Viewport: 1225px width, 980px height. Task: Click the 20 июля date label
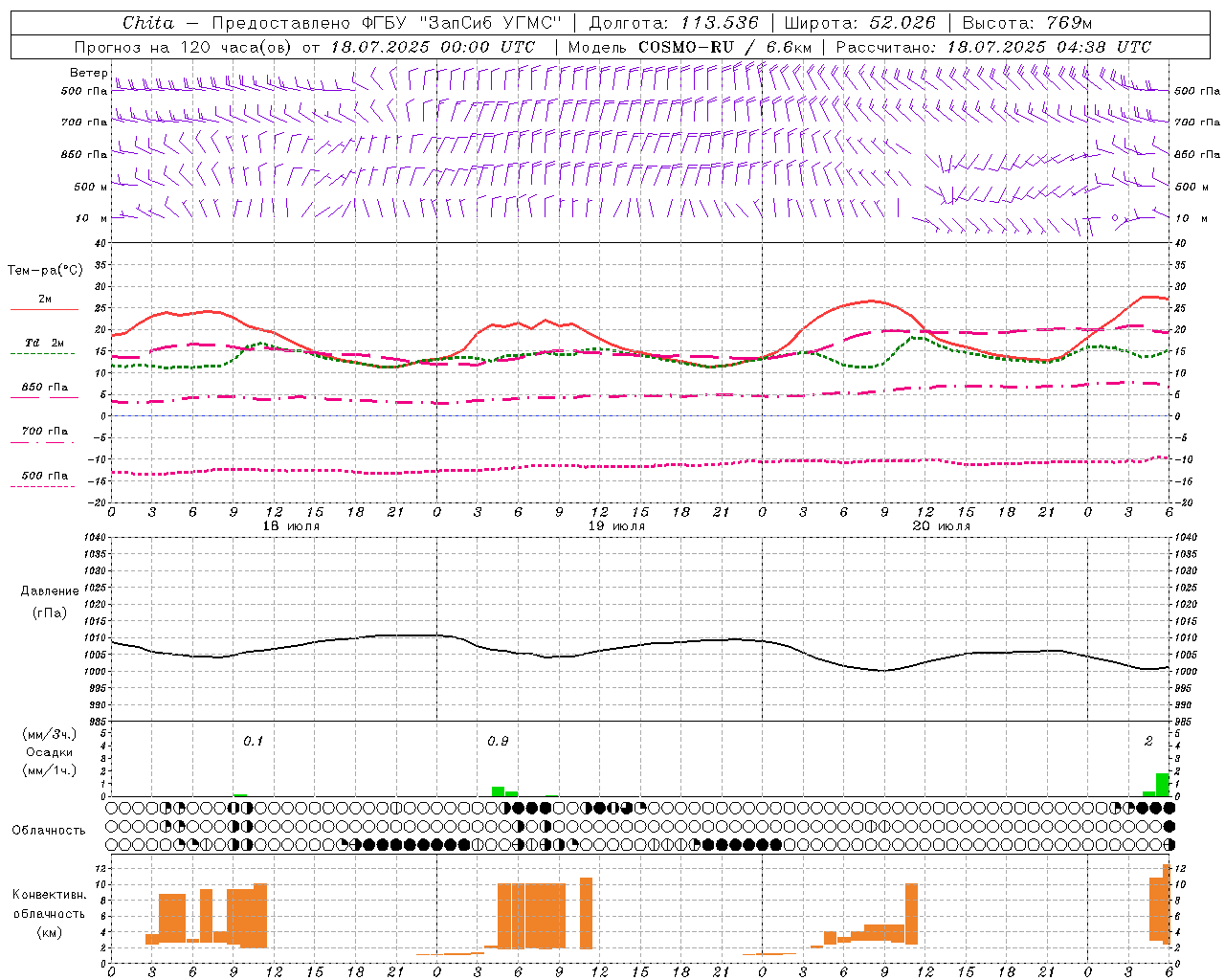pos(942,526)
